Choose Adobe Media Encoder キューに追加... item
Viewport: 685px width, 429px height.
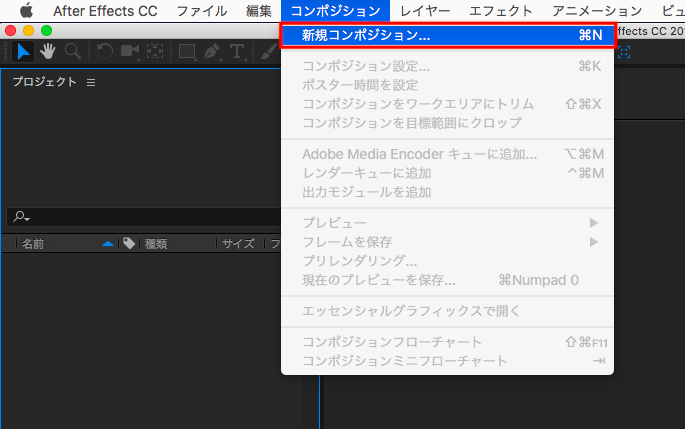tap(447, 154)
